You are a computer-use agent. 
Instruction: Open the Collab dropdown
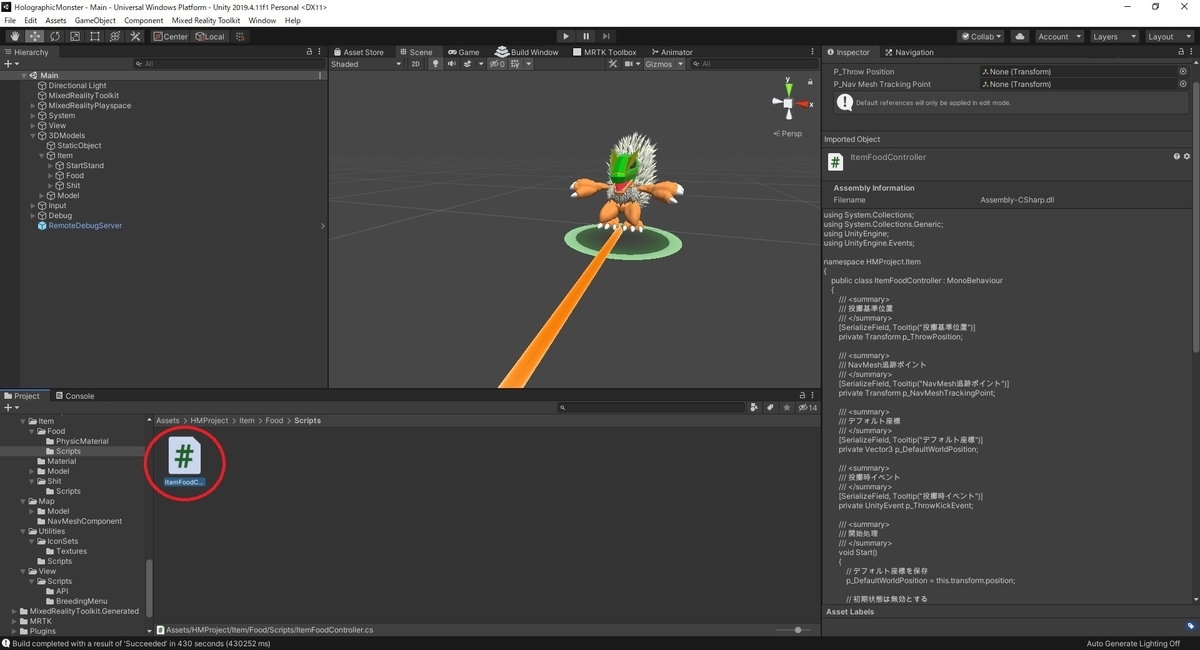click(982, 36)
